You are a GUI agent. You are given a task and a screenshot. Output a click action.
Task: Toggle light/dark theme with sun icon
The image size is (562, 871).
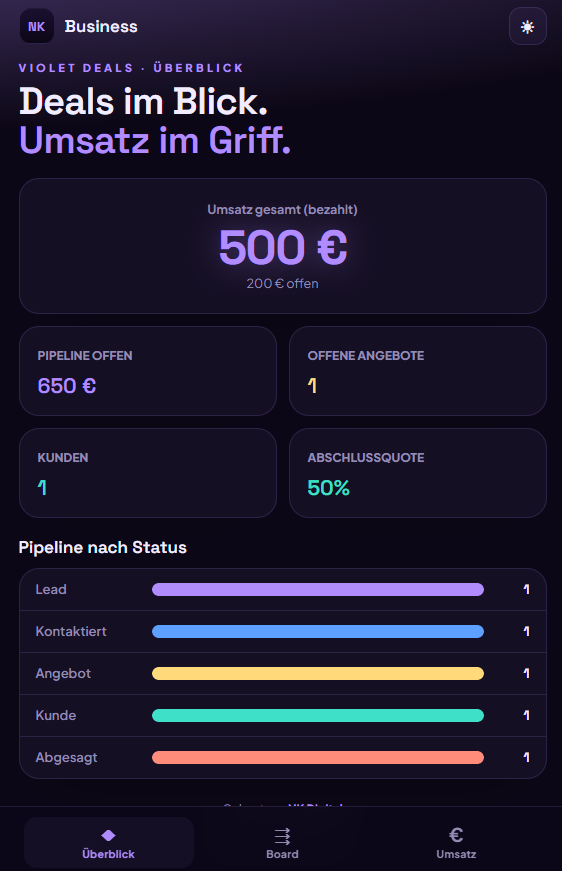click(528, 26)
